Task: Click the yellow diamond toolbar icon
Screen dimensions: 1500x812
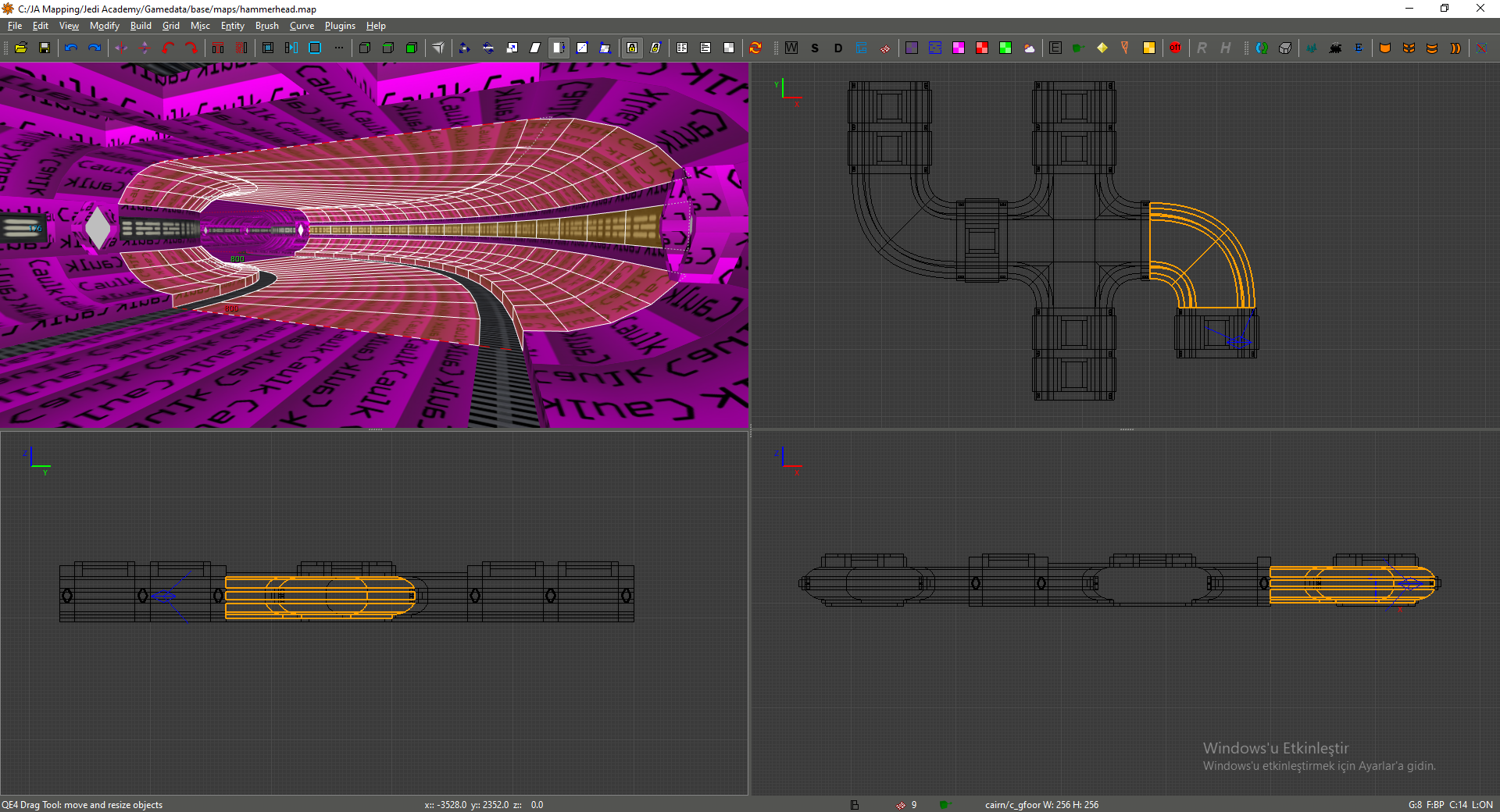Action: click(1102, 48)
